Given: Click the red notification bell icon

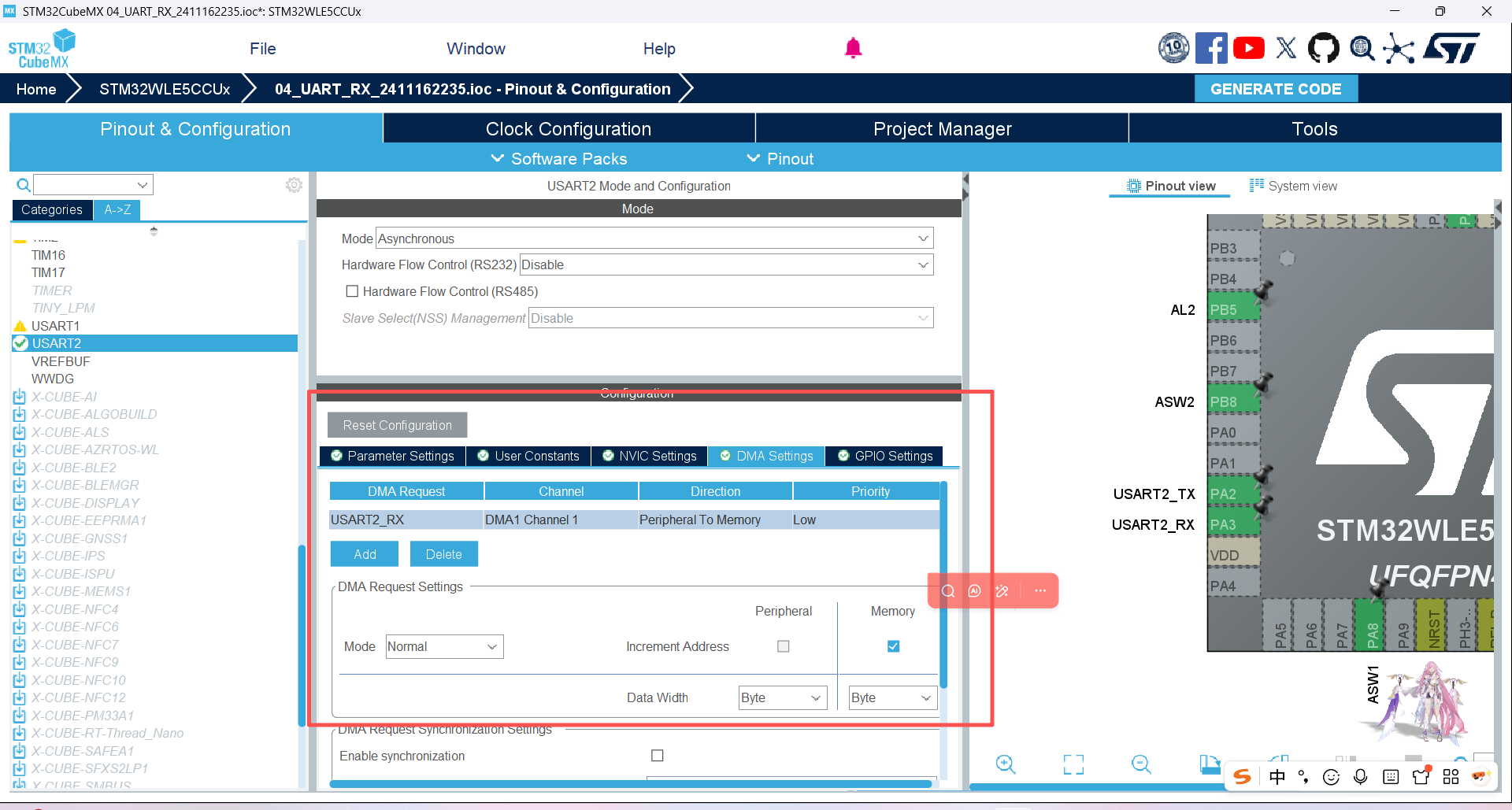Looking at the screenshot, I should point(853,48).
